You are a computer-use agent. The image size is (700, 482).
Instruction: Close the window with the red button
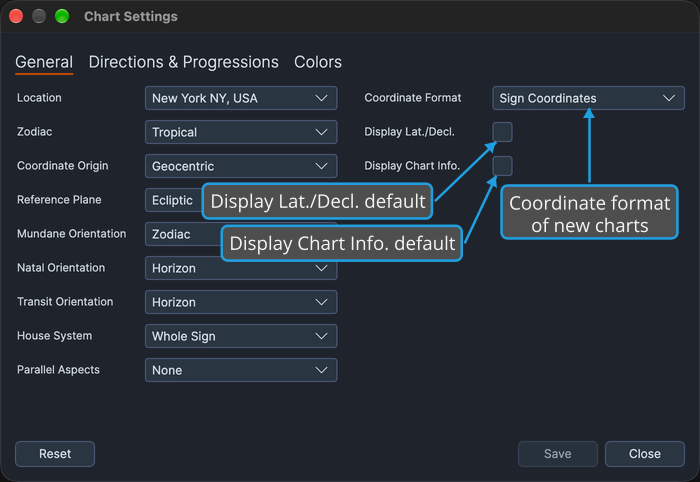point(16,17)
